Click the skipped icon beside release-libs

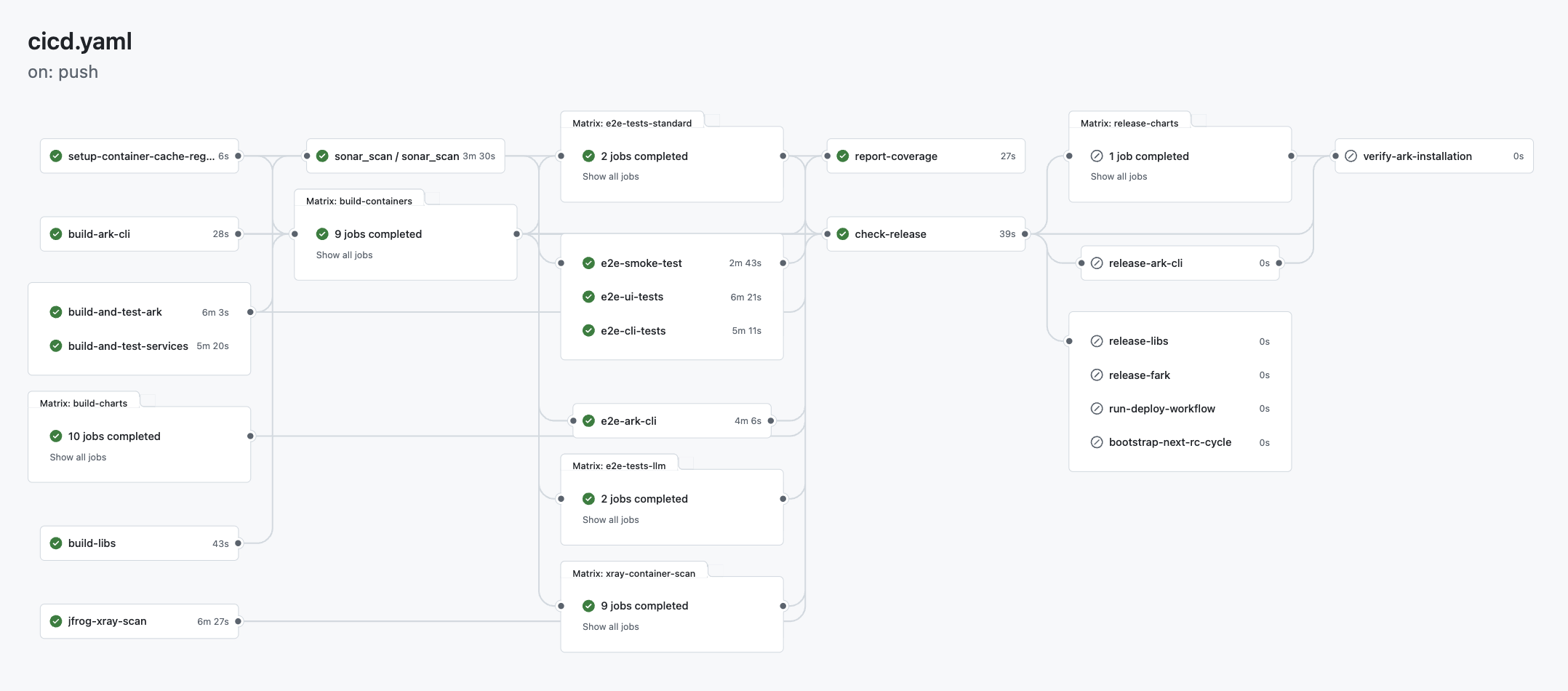tap(1097, 341)
